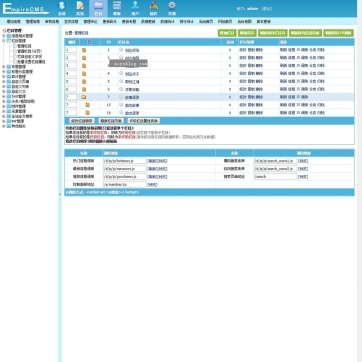This screenshot has width=362, height=362.
Task: Click the green 刷新所有栏目页 button
Action: tap(273, 33)
